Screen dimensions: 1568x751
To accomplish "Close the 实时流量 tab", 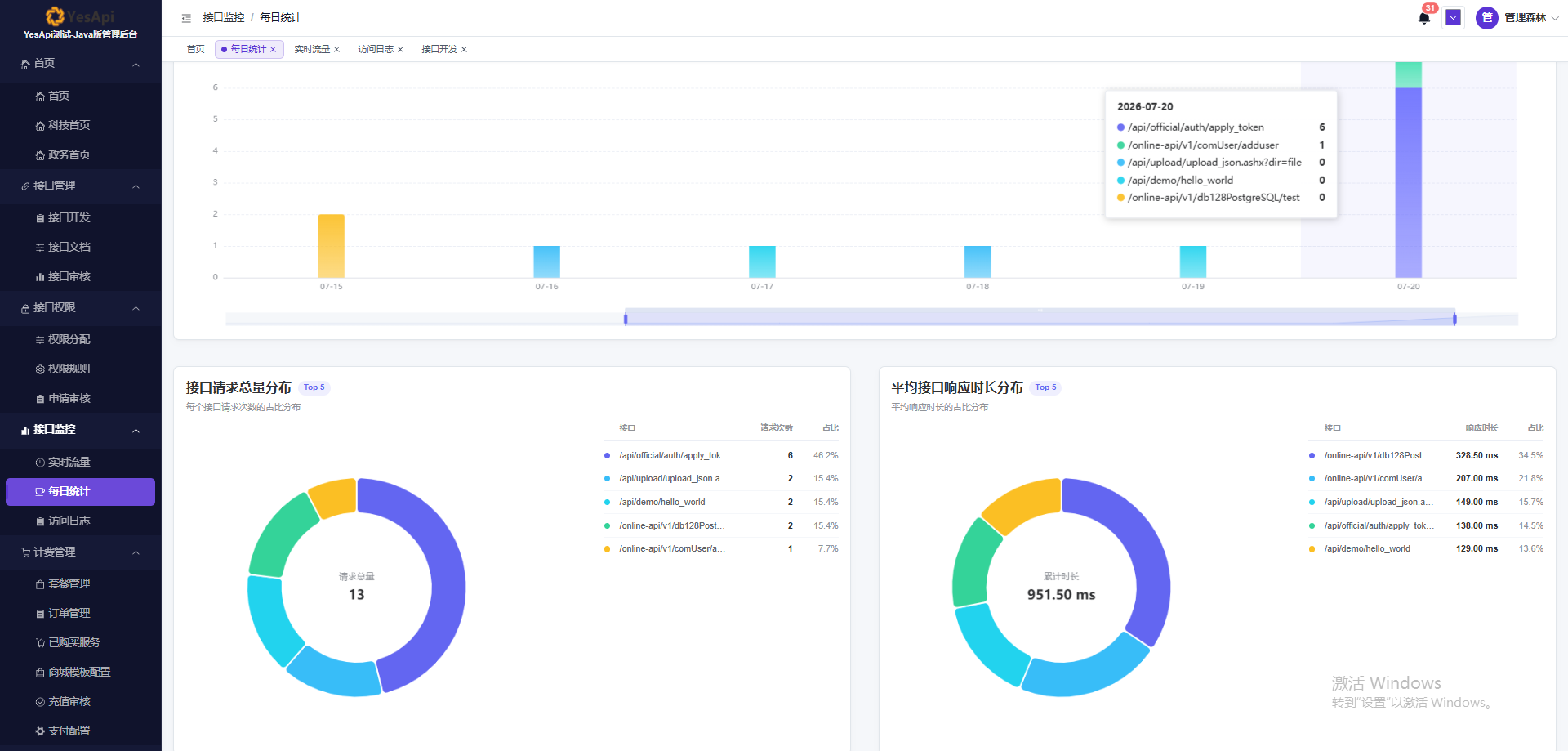I will 336,50.
